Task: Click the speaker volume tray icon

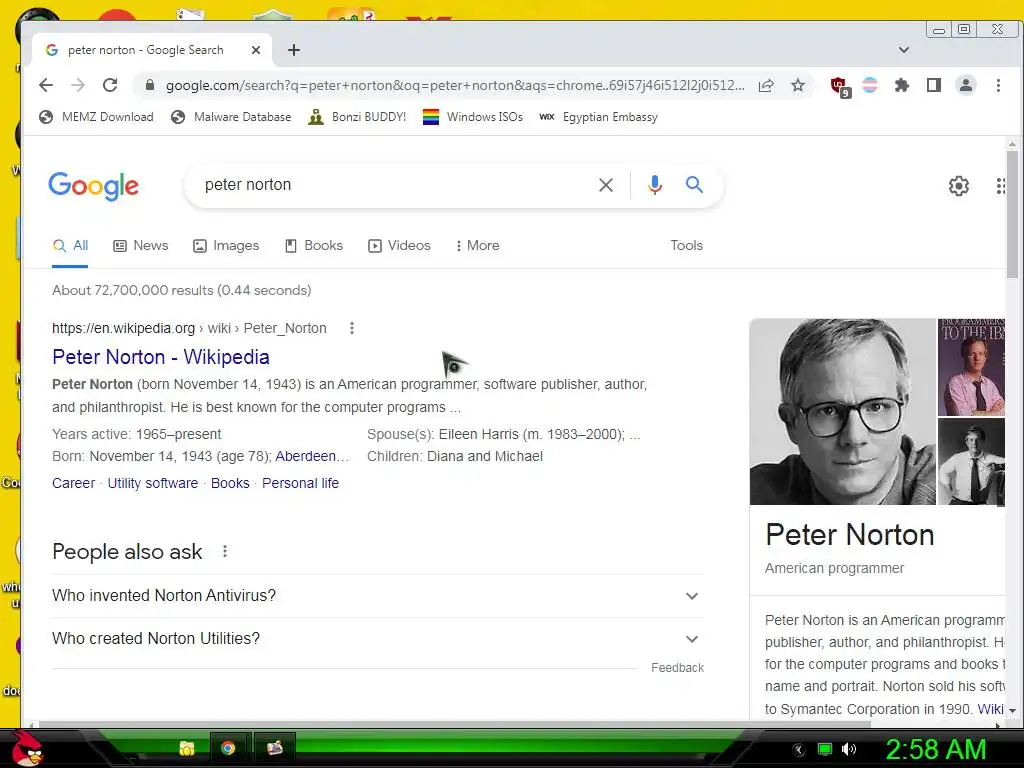Action: (x=849, y=749)
